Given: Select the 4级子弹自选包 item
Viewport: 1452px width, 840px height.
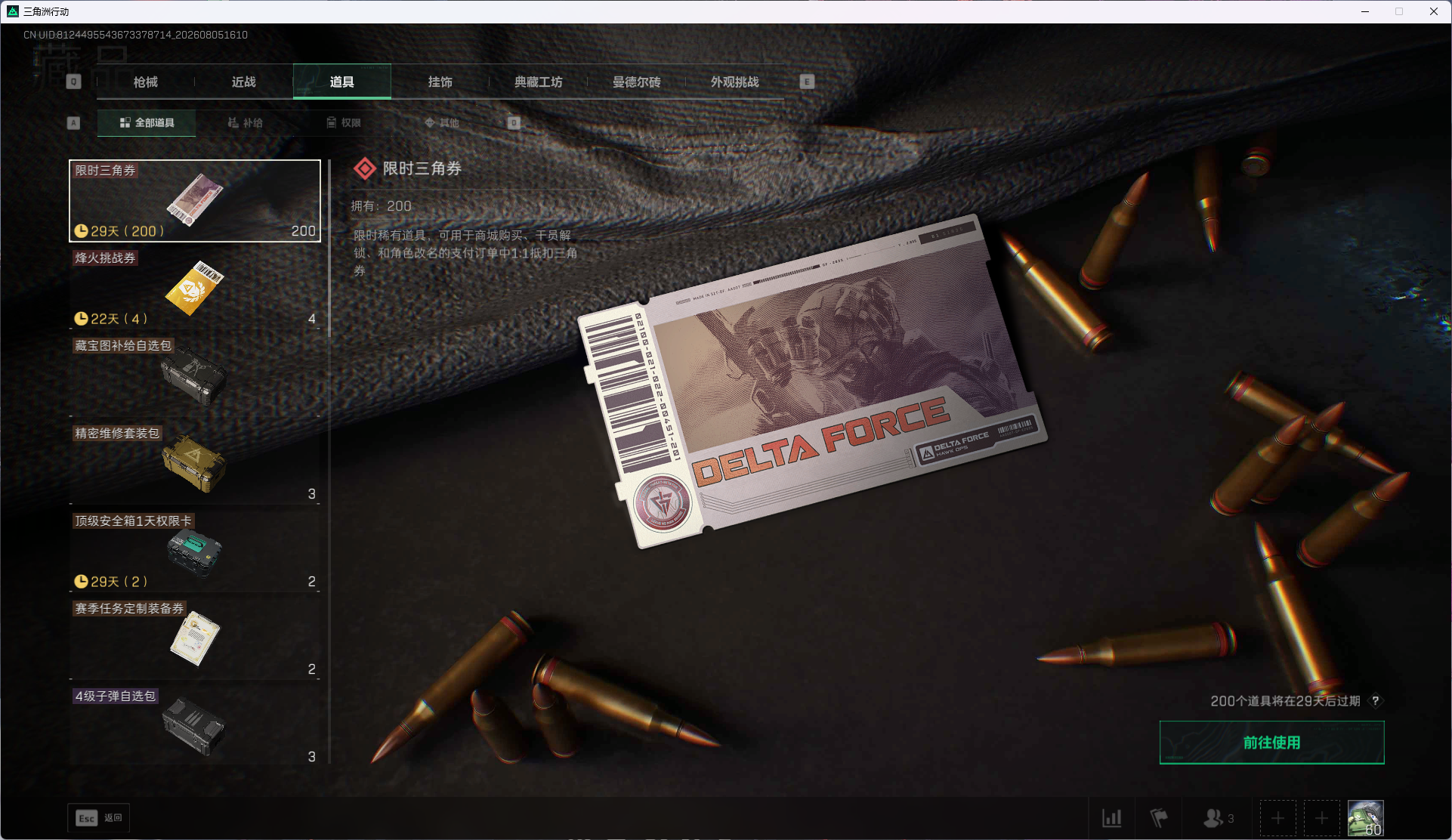Looking at the screenshot, I should pos(195,727).
